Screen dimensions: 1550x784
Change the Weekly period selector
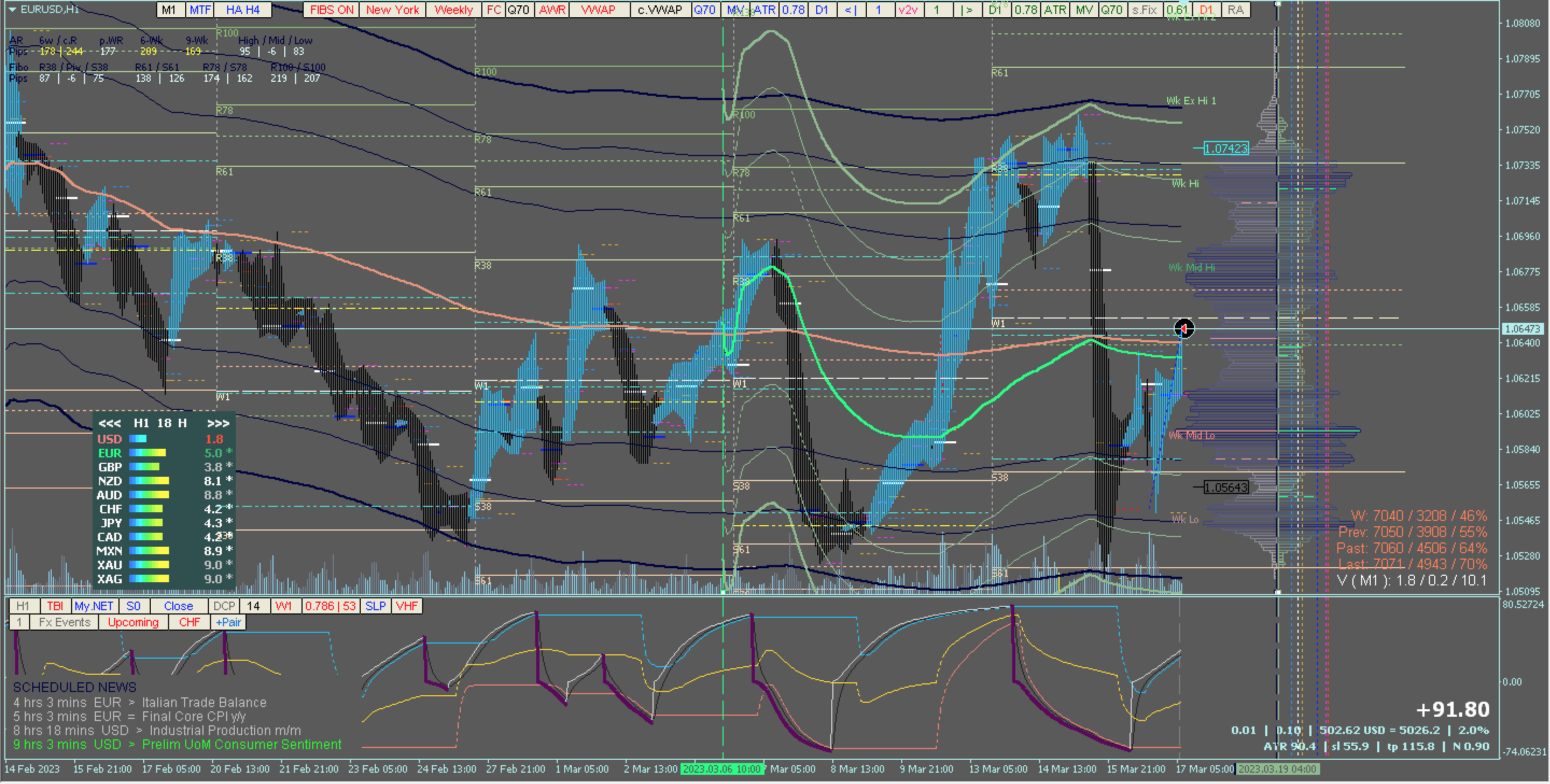(x=453, y=10)
